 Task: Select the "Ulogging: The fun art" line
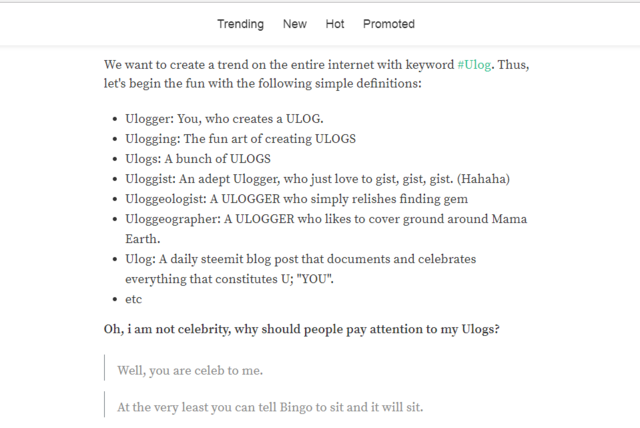click(240, 139)
